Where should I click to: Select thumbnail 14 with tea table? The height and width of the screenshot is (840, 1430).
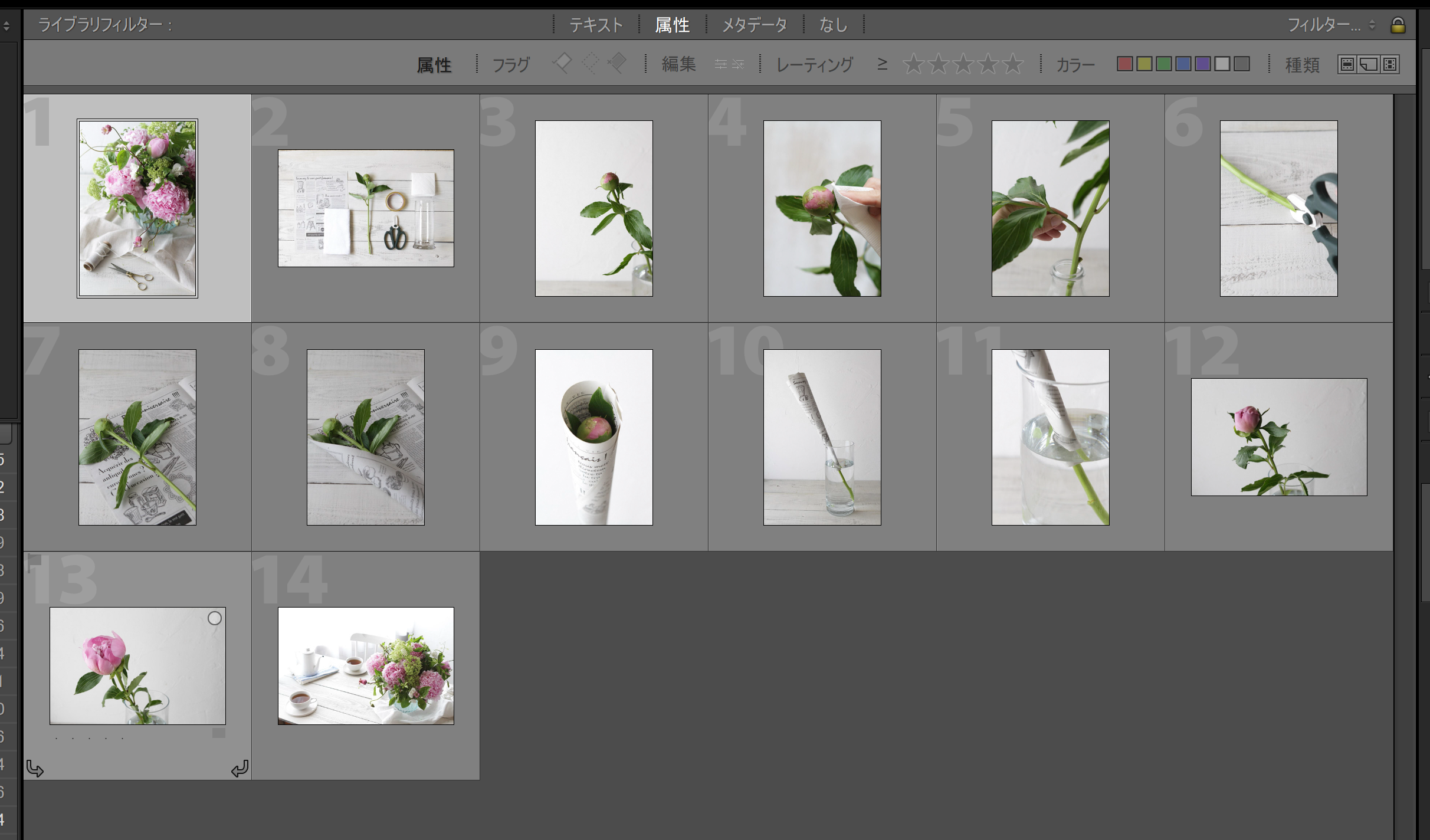point(366,666)
